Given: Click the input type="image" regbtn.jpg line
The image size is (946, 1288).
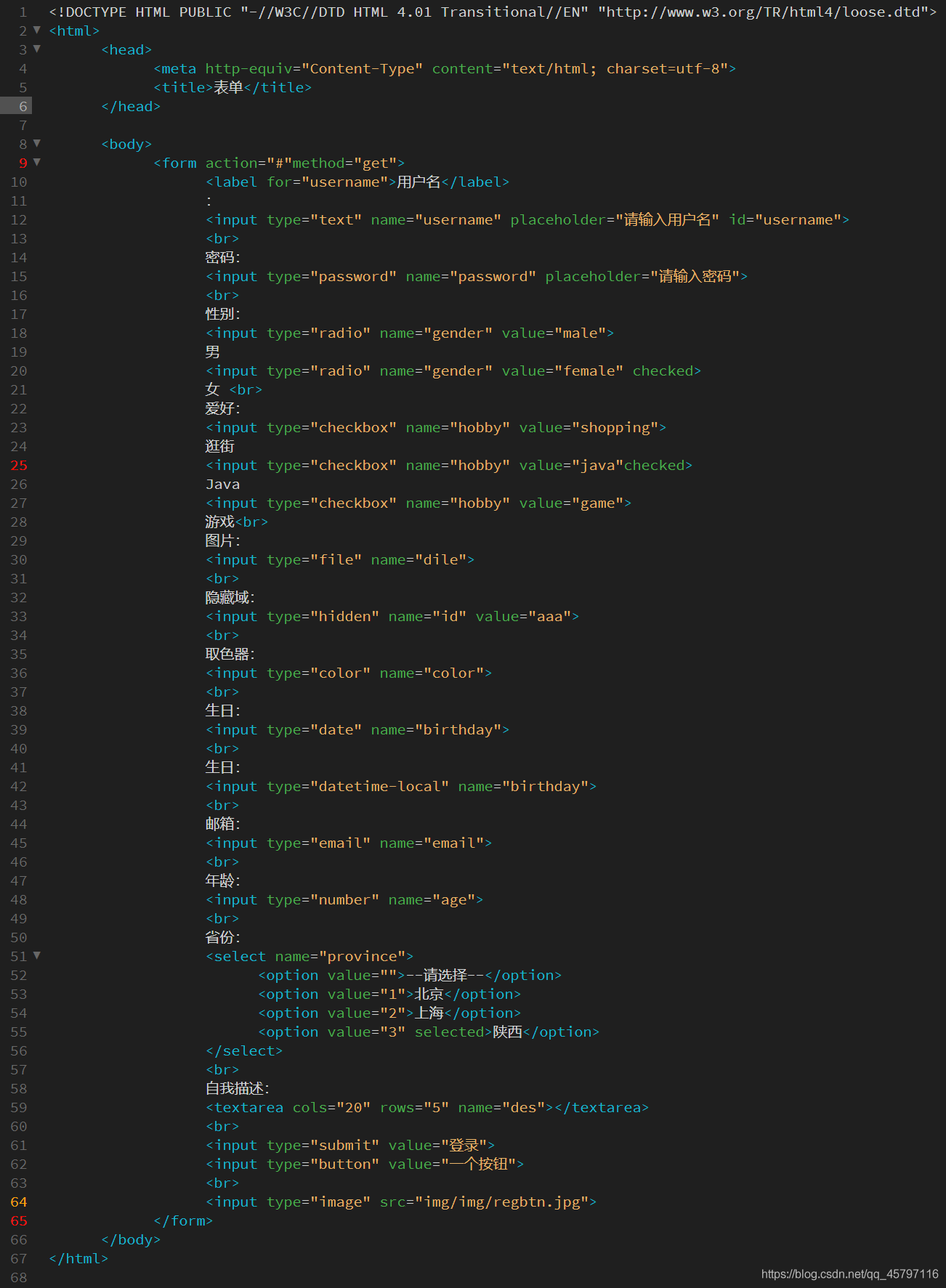Looking at the screenshot, I should [401, 1202].
